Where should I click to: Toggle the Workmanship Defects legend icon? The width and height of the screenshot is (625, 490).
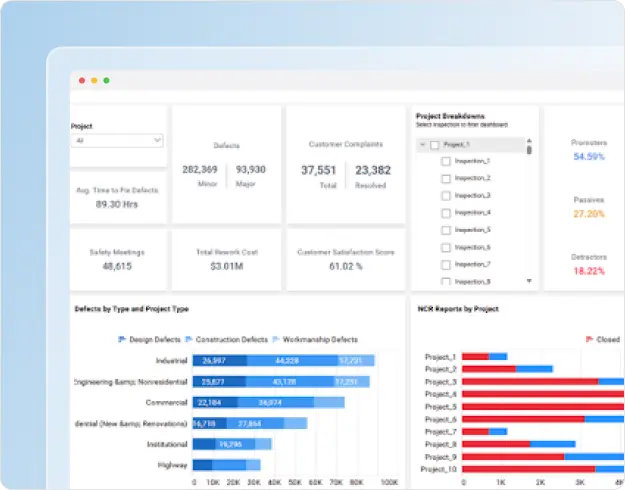[276, 339]
